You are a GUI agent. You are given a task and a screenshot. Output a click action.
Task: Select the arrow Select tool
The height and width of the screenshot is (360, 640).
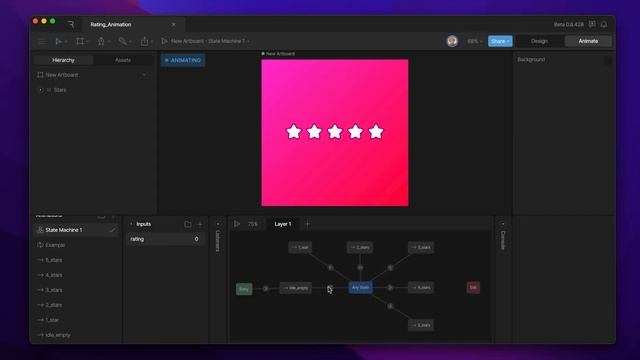pos(58,41)
